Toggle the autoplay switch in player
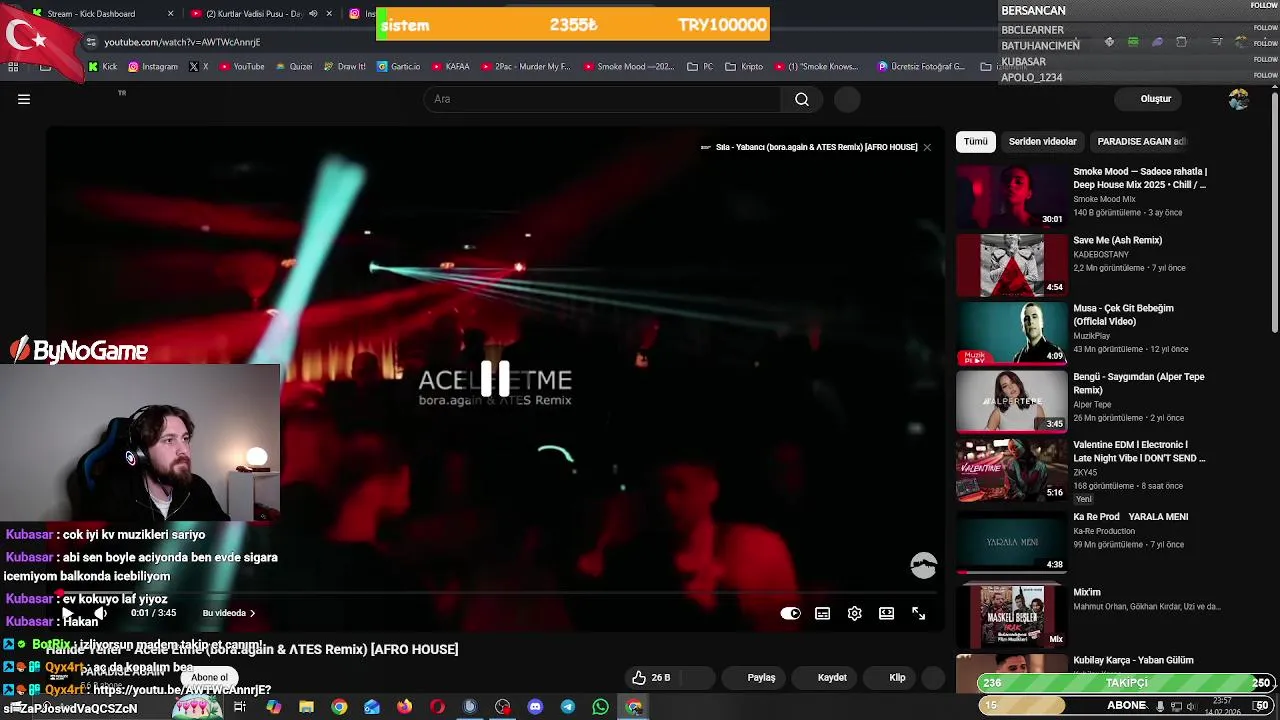This screenshot has height=720, width=1280. [x=790, y=614]
